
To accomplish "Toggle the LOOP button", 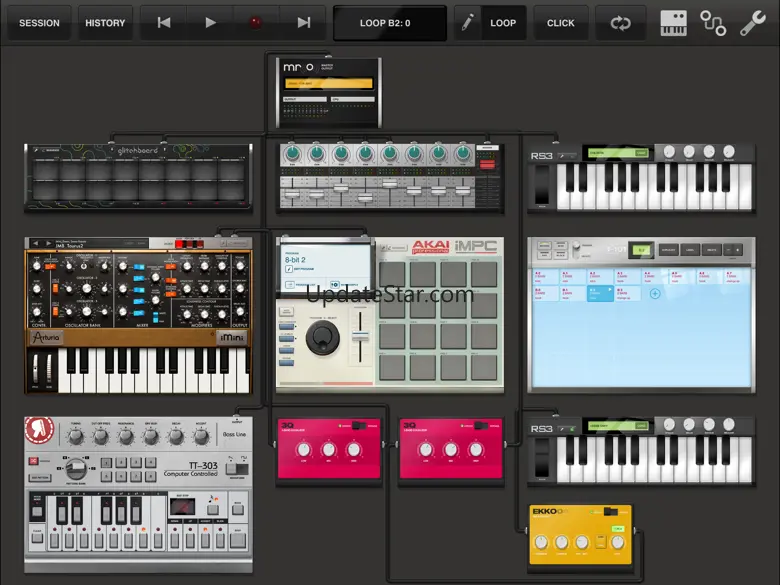I will [x=503, y=23].
